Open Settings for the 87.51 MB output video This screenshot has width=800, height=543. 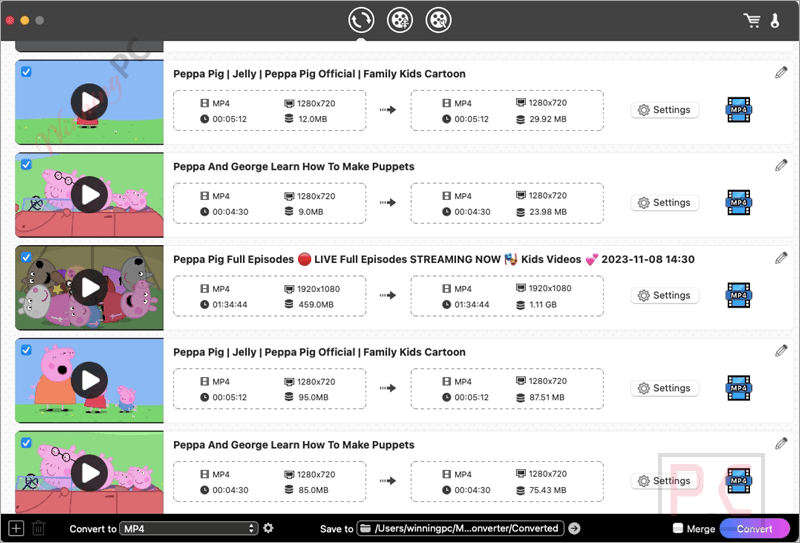coord(665,388)
